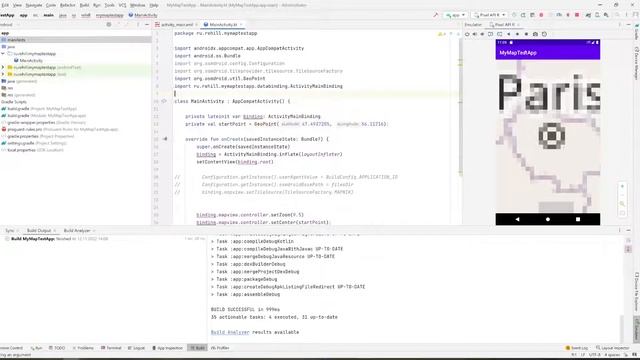Tap Android home button on phone screen
The width and height of the screenshot is (640, 360).
click(548, 219)
